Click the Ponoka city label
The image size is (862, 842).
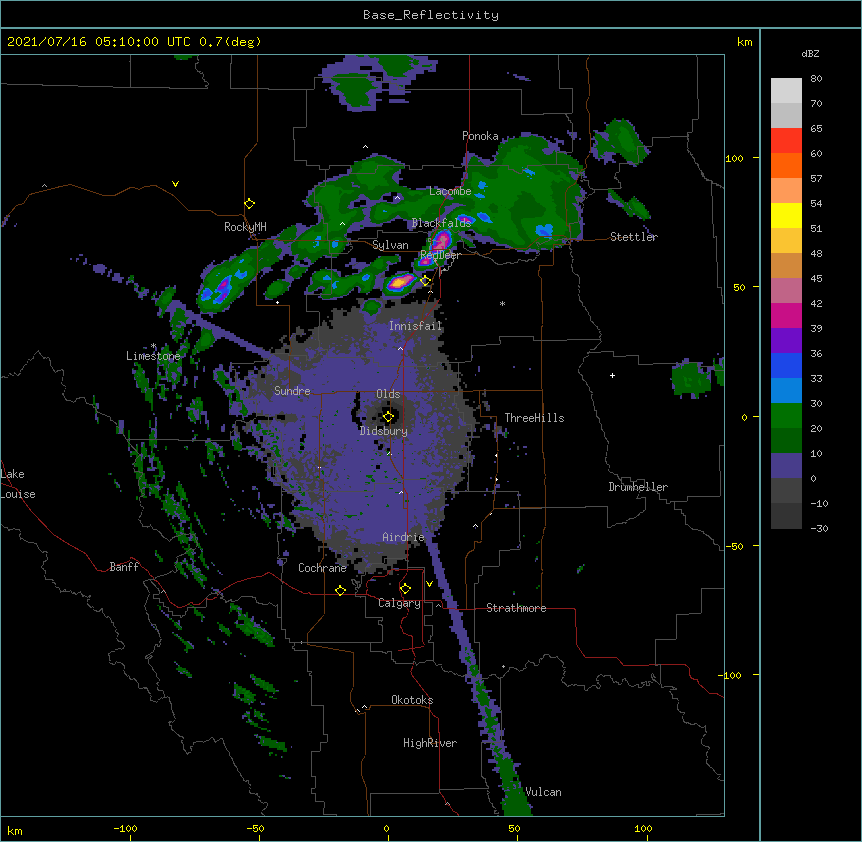[480, 136]
